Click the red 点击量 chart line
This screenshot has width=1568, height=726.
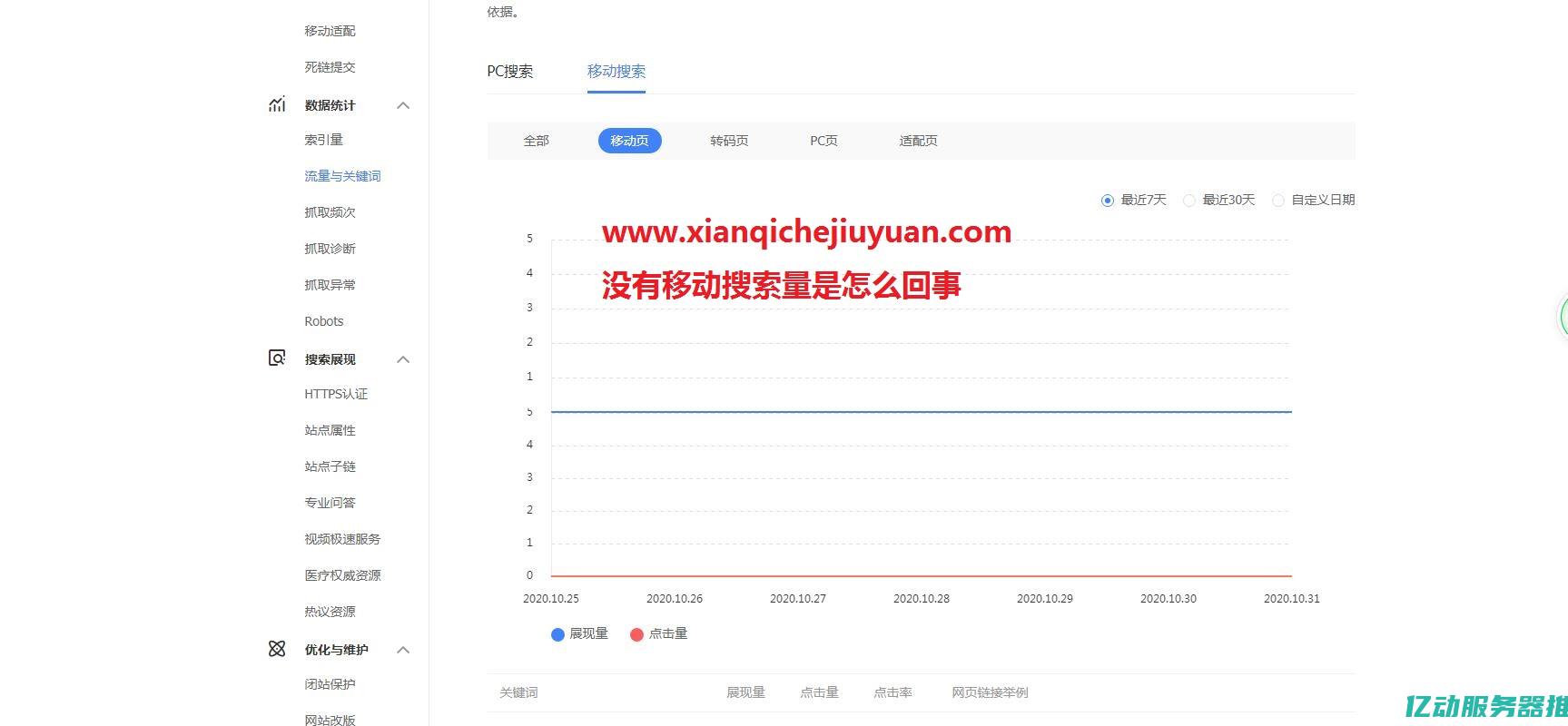pyautogui.click(x=922, y=576)
